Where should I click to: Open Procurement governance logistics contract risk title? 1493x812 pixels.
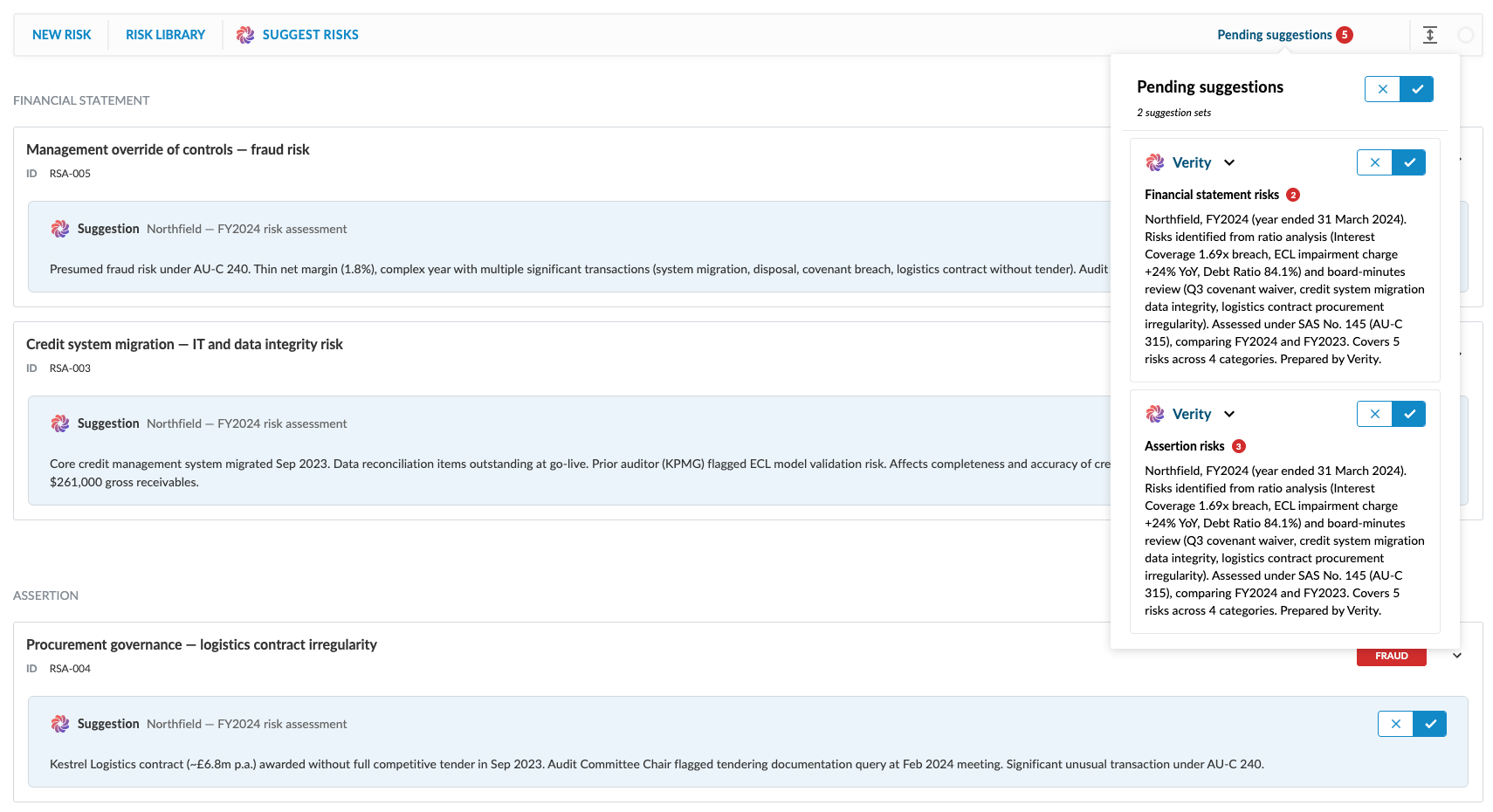(202, 644)
